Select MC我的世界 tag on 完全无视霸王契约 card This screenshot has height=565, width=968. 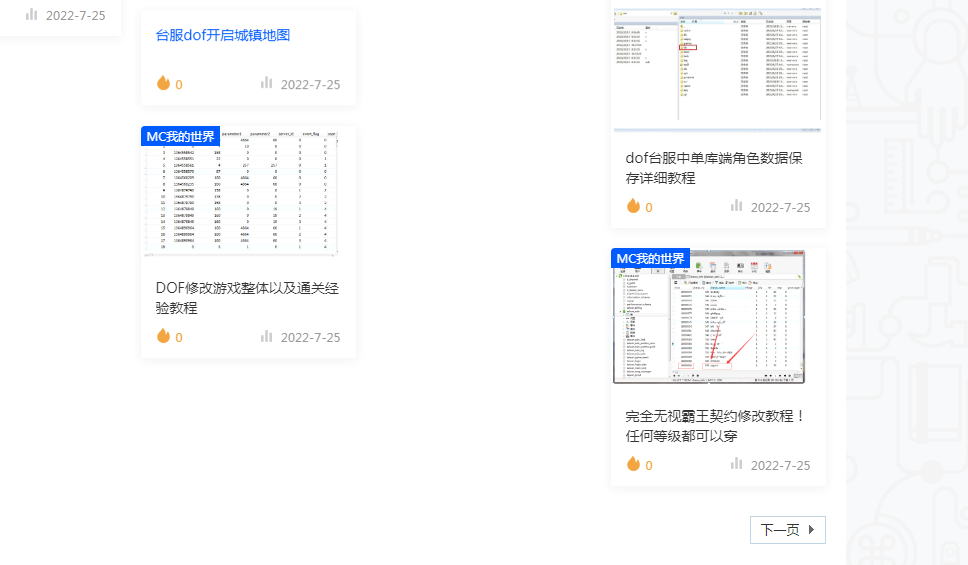(x=650, y=258)
